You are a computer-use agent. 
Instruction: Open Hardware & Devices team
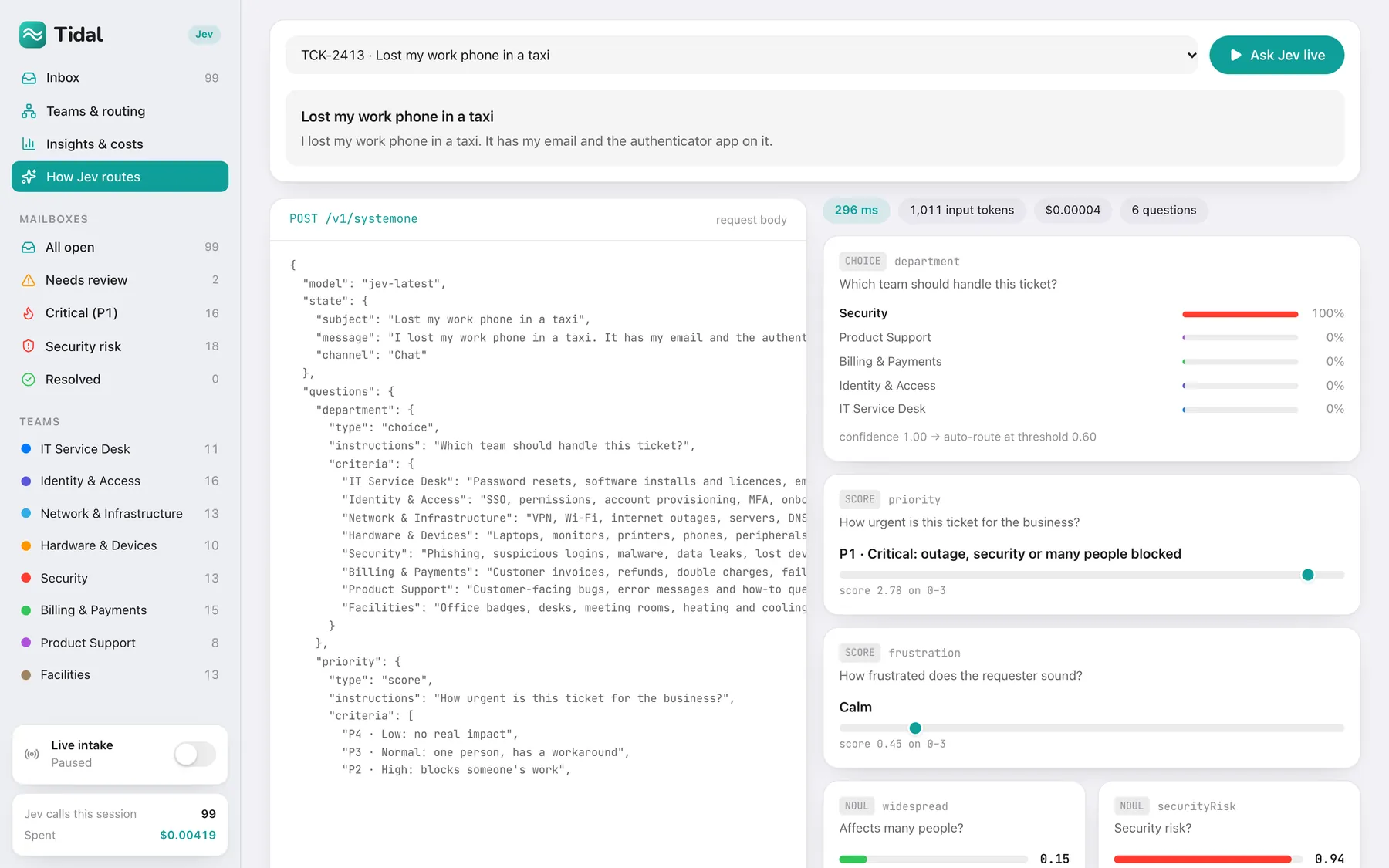[120, 545]
